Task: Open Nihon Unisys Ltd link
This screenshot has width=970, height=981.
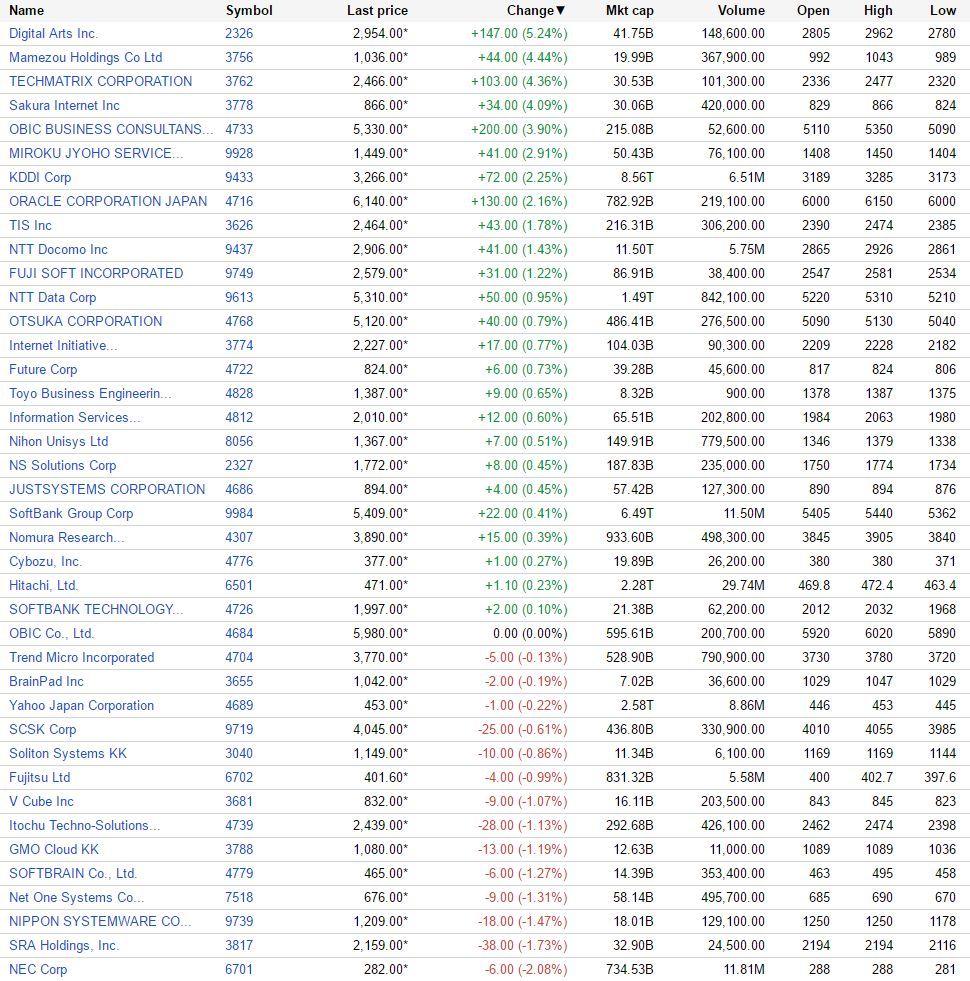Action: [59, 441]
